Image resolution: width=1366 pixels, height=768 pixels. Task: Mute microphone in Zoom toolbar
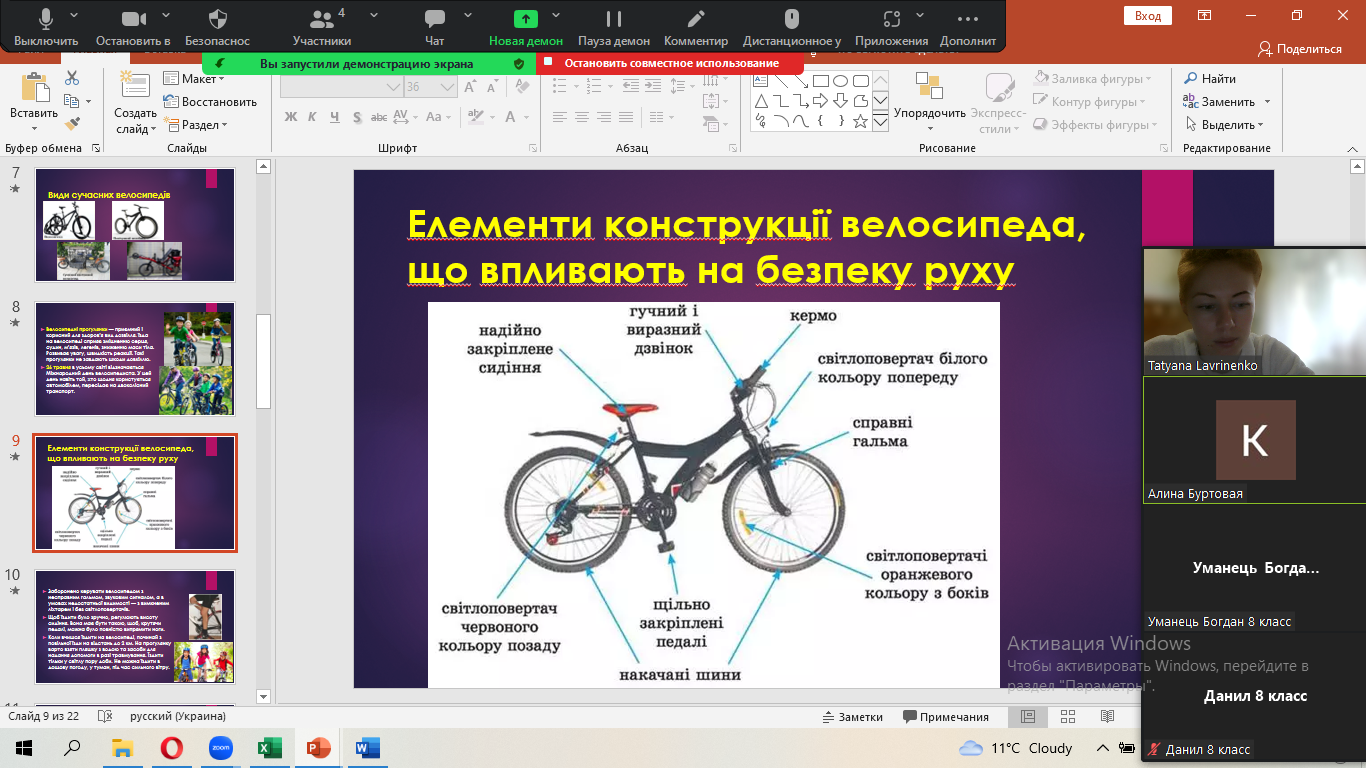pos(46,27)
